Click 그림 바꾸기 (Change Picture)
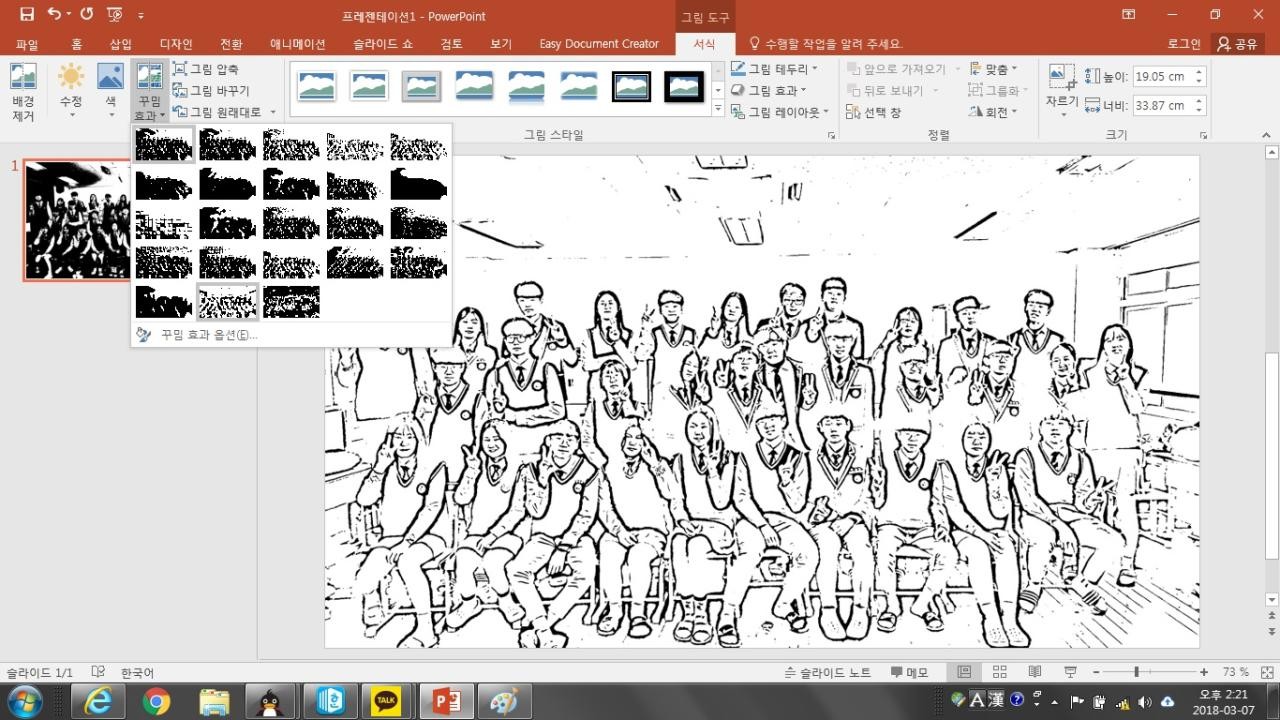Screen dimensions: 1280x720 click(x=211, y=90)
